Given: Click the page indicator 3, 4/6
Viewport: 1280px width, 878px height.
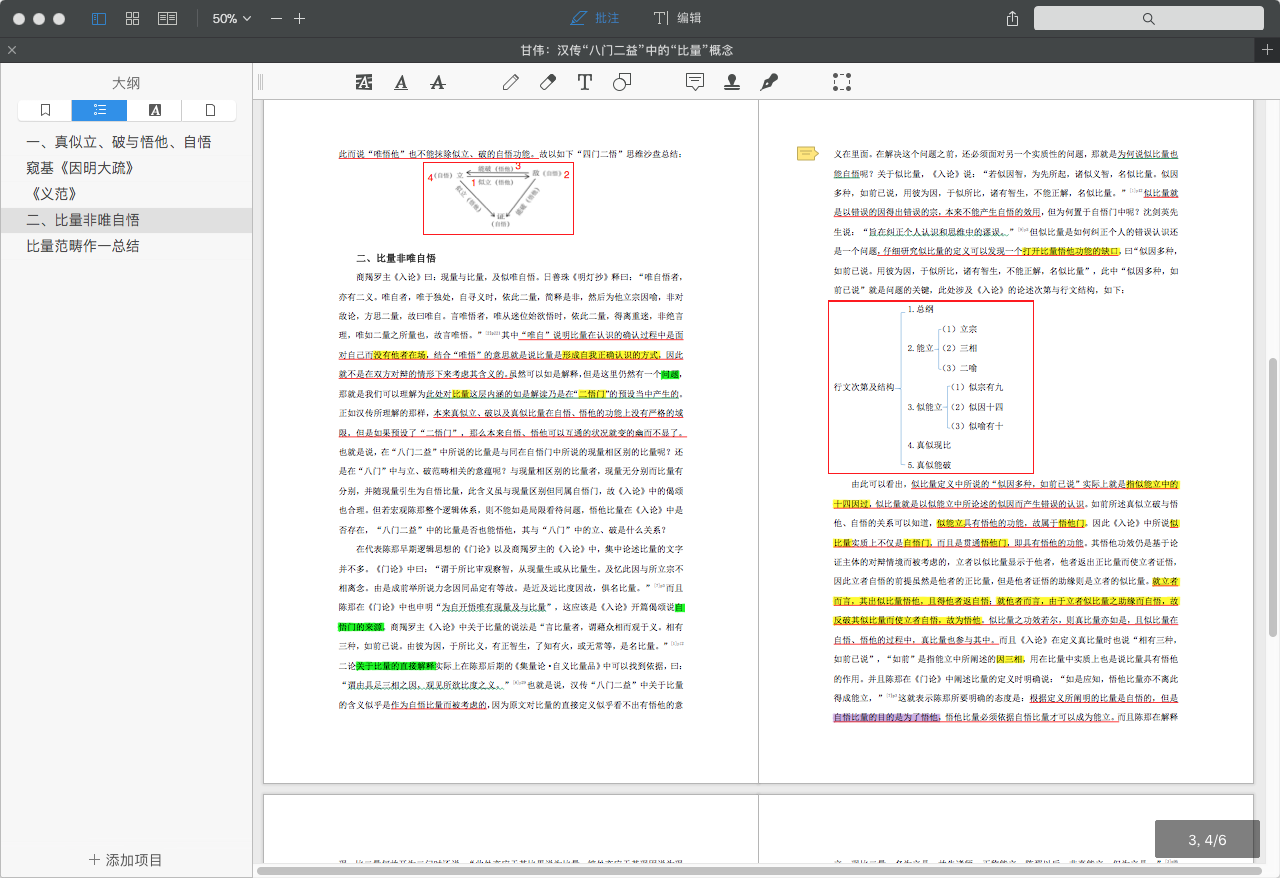Looking at the screenshot, I should (x=1207, y=840).
